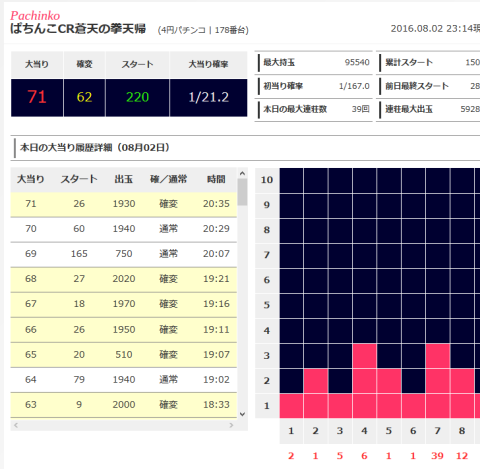Click the 大当り確率 value 1/21.2
Image resolution: width=480 pixels, height=469 pixels.
[x=209, y=97]
